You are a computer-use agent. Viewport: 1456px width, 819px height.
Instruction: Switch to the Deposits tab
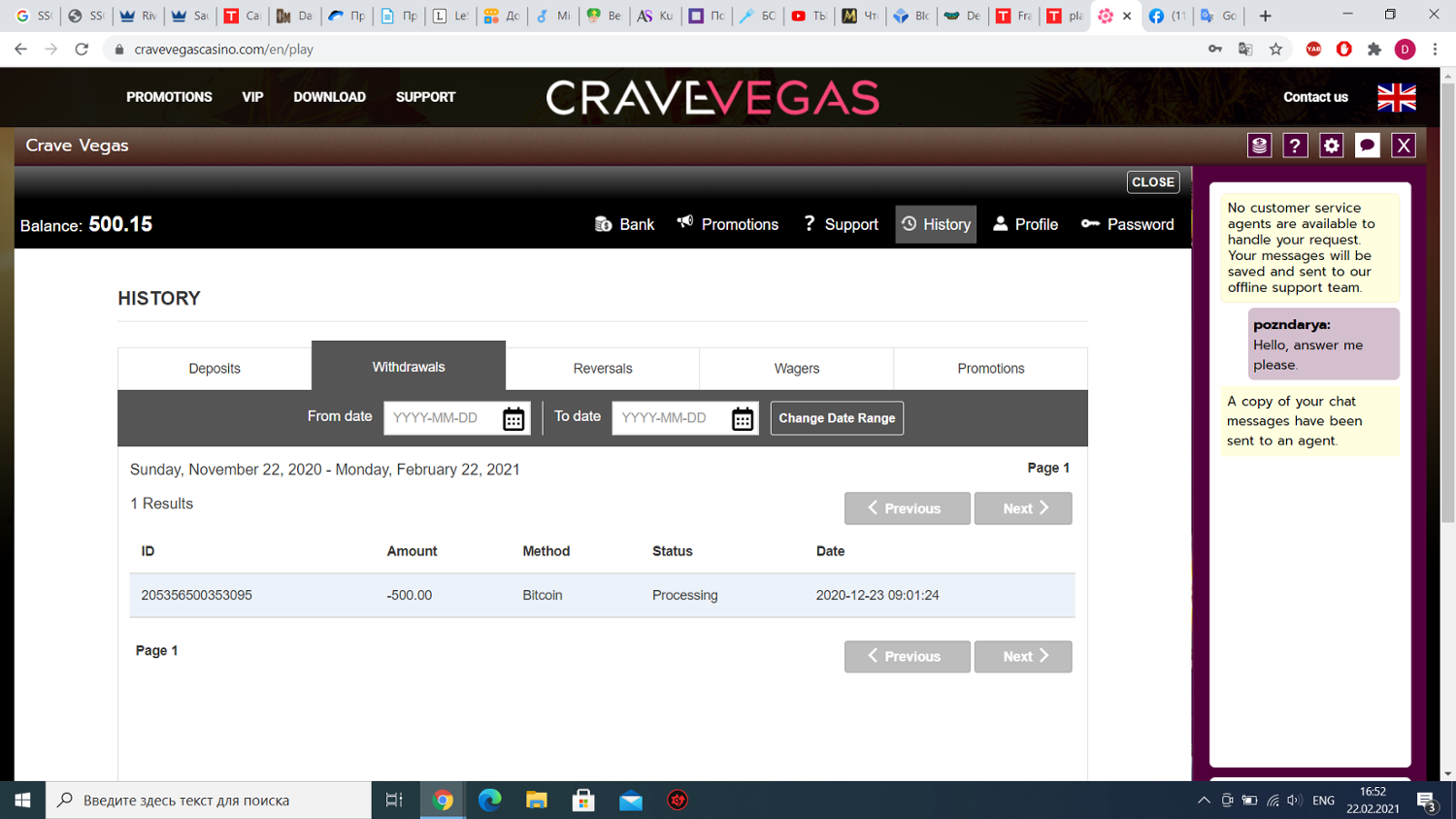click(x=215, y=369)
